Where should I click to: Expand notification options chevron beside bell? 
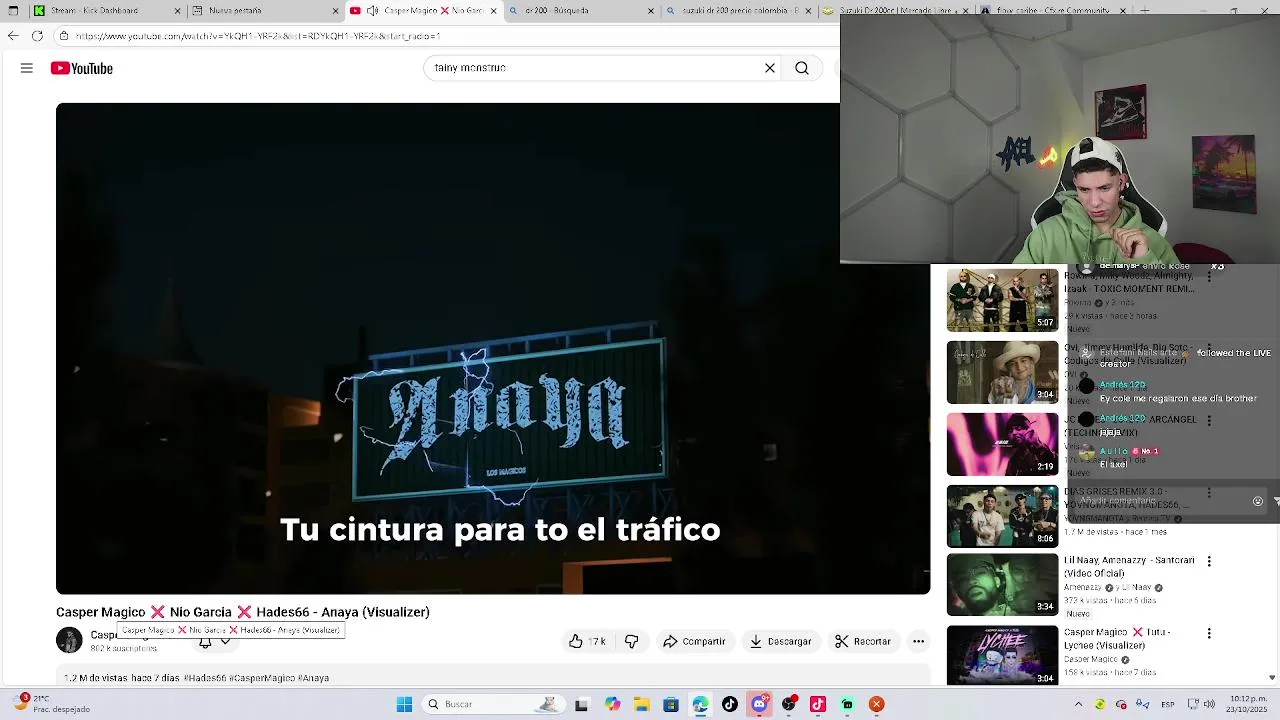226,642
